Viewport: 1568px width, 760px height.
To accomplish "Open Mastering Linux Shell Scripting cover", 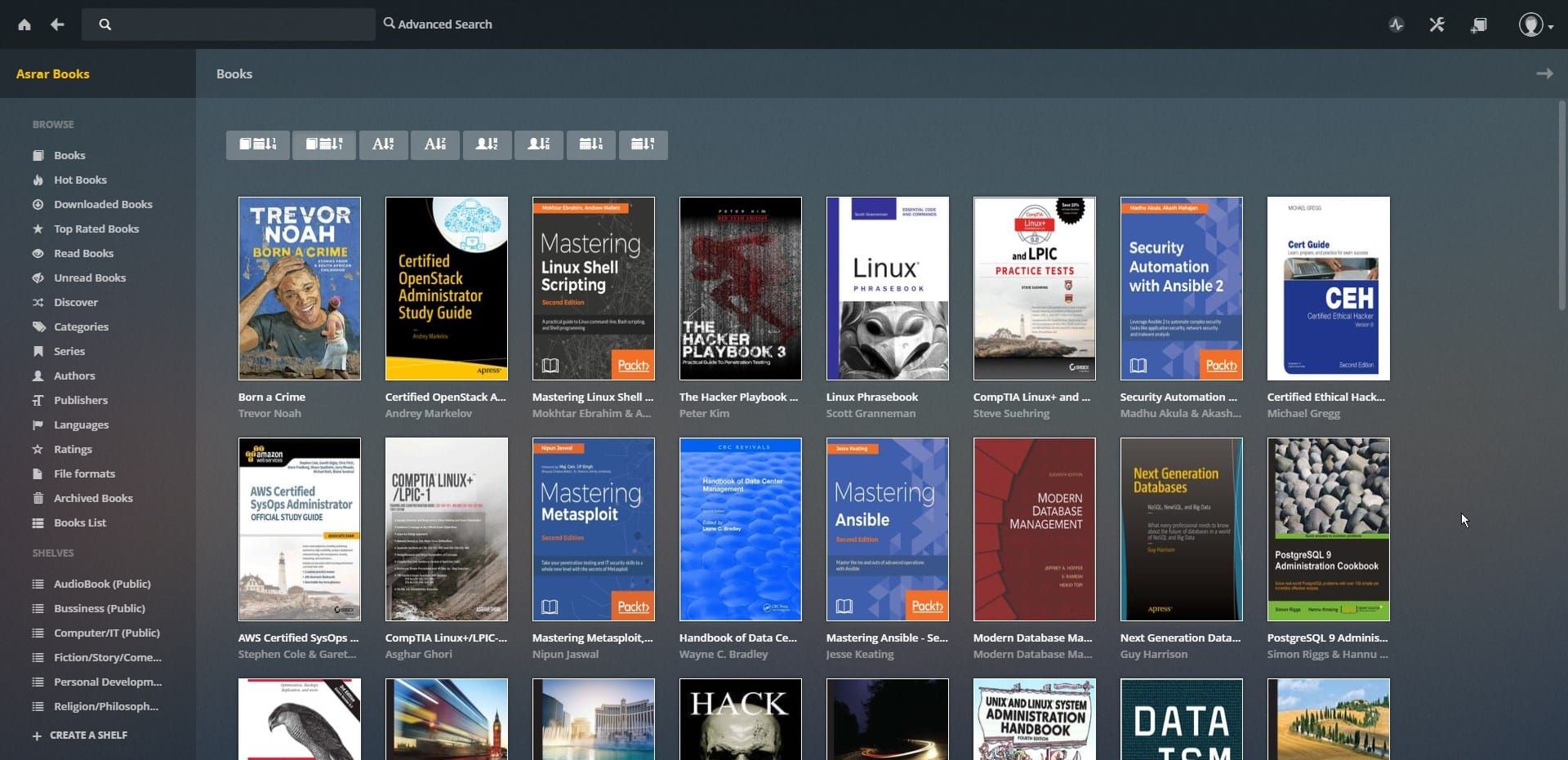I will pyautogui.click(x=594, y=288).
